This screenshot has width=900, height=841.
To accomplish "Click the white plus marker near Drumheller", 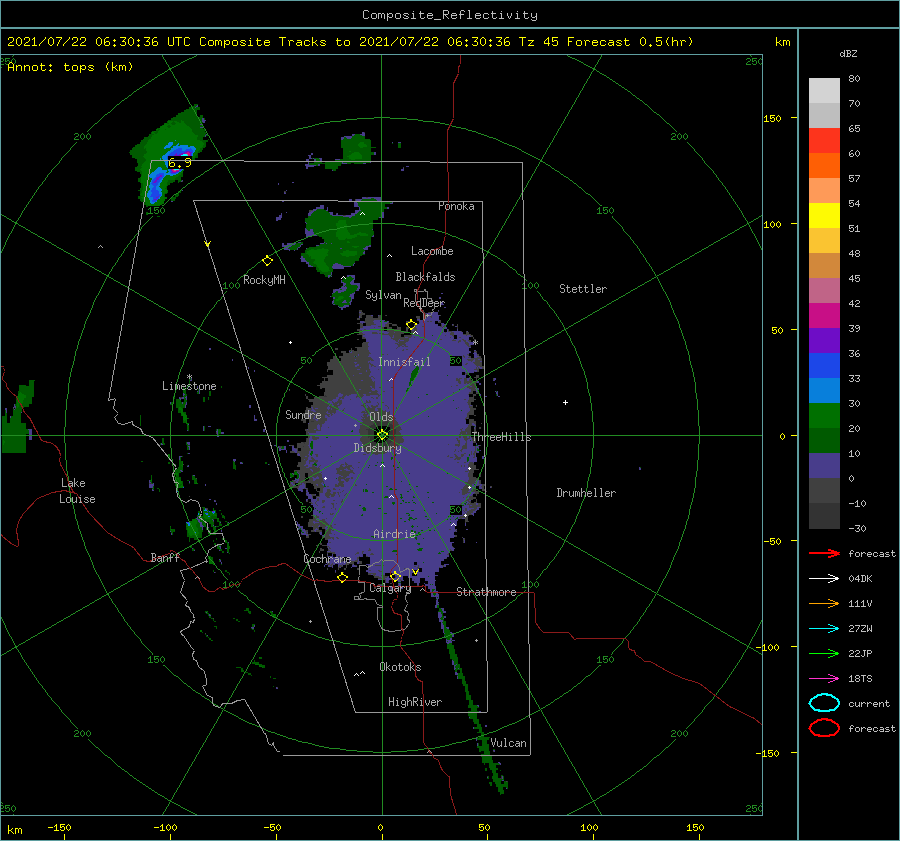I will tap(565, 402).
